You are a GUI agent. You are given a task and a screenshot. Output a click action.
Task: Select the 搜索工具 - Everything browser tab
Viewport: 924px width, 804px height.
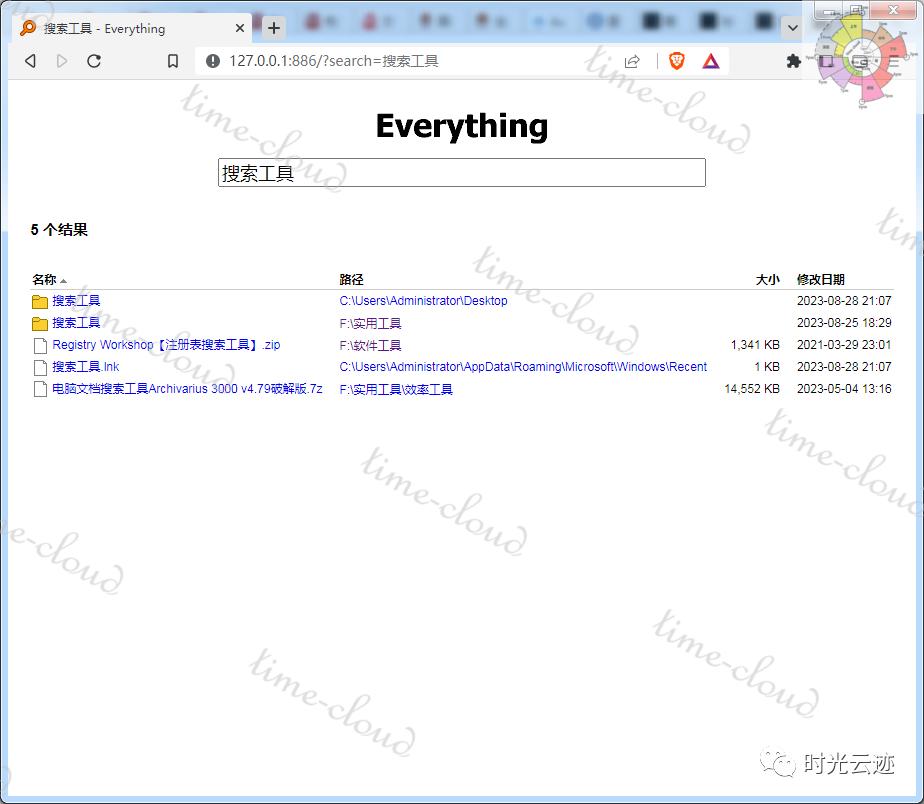click(x=120, y=28)
